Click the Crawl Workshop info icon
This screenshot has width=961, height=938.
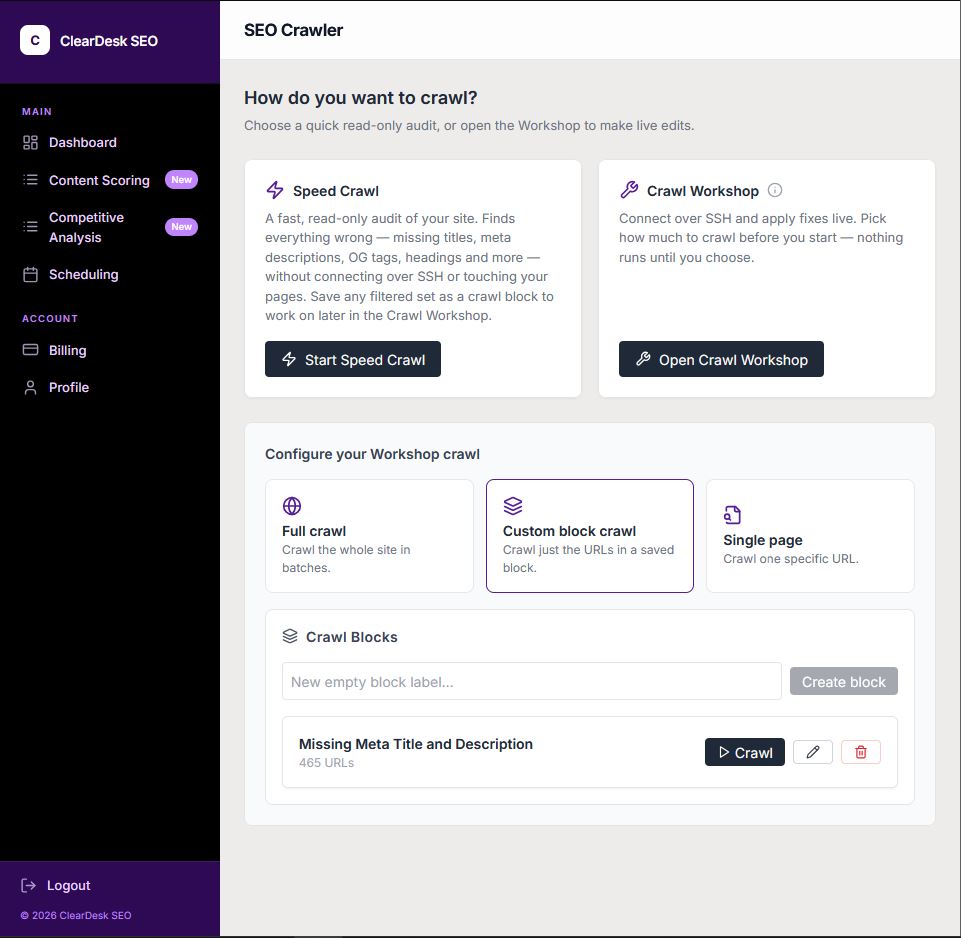pyautogui.click(x=775, y=190)
